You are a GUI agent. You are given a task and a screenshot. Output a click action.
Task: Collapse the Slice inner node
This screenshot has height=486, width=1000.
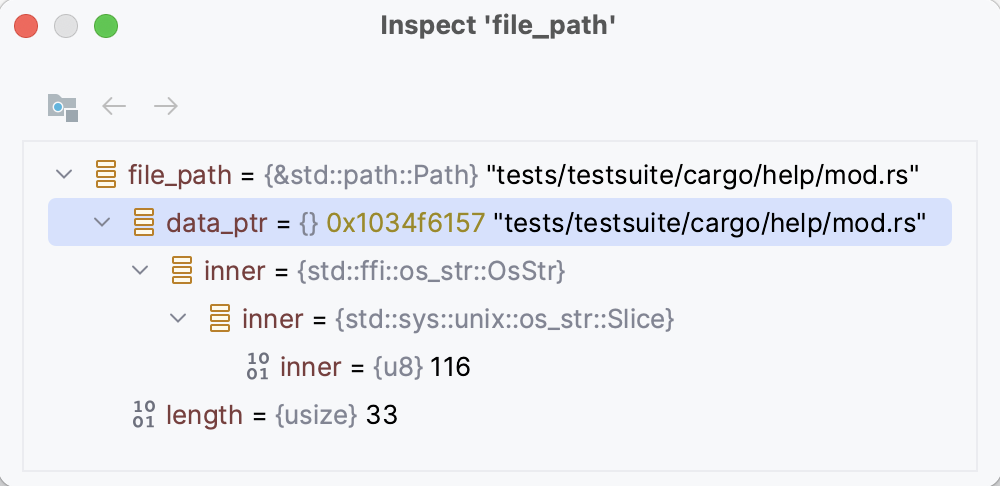coord(179,319)
